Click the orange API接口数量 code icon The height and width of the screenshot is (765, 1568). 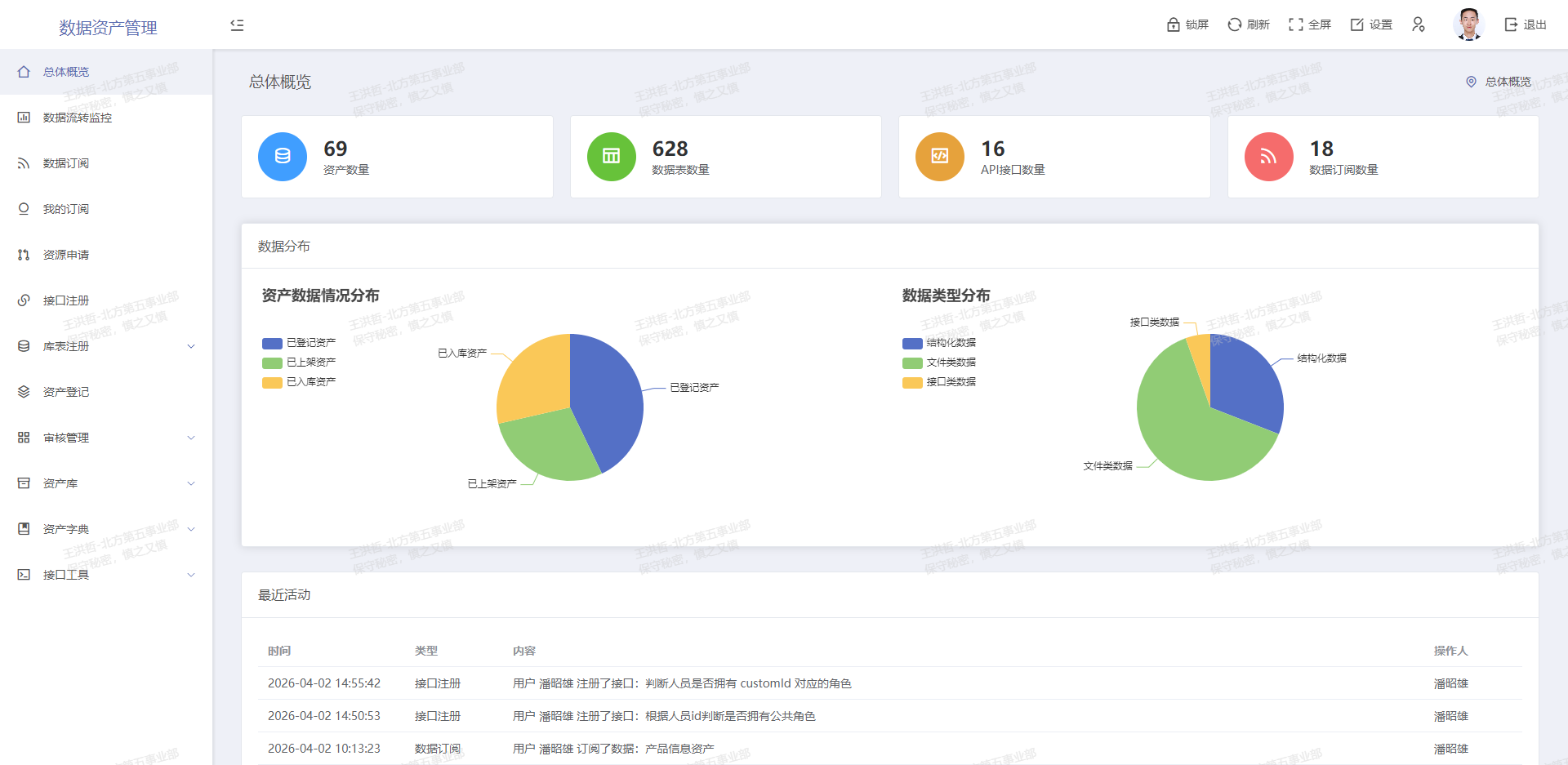[x=940, y=157]
